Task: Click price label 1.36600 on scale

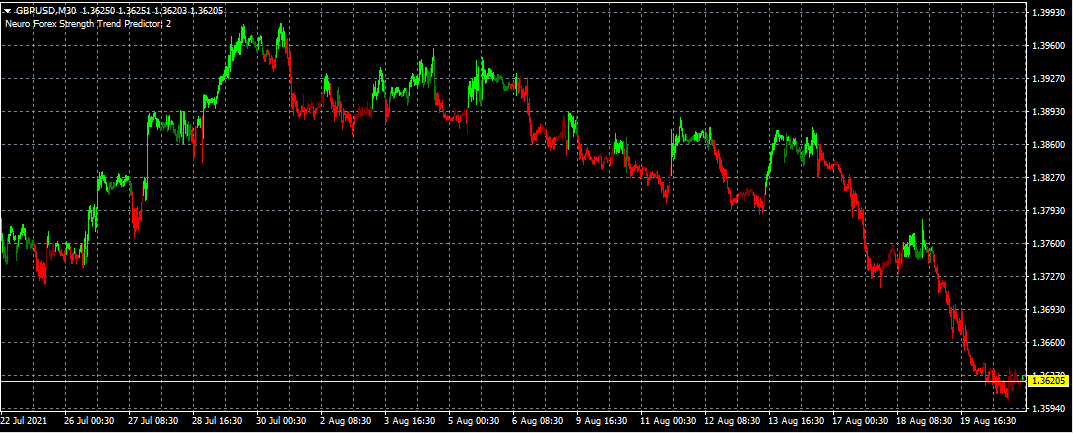Action: pyautogui.click(x=1048, y=343)
